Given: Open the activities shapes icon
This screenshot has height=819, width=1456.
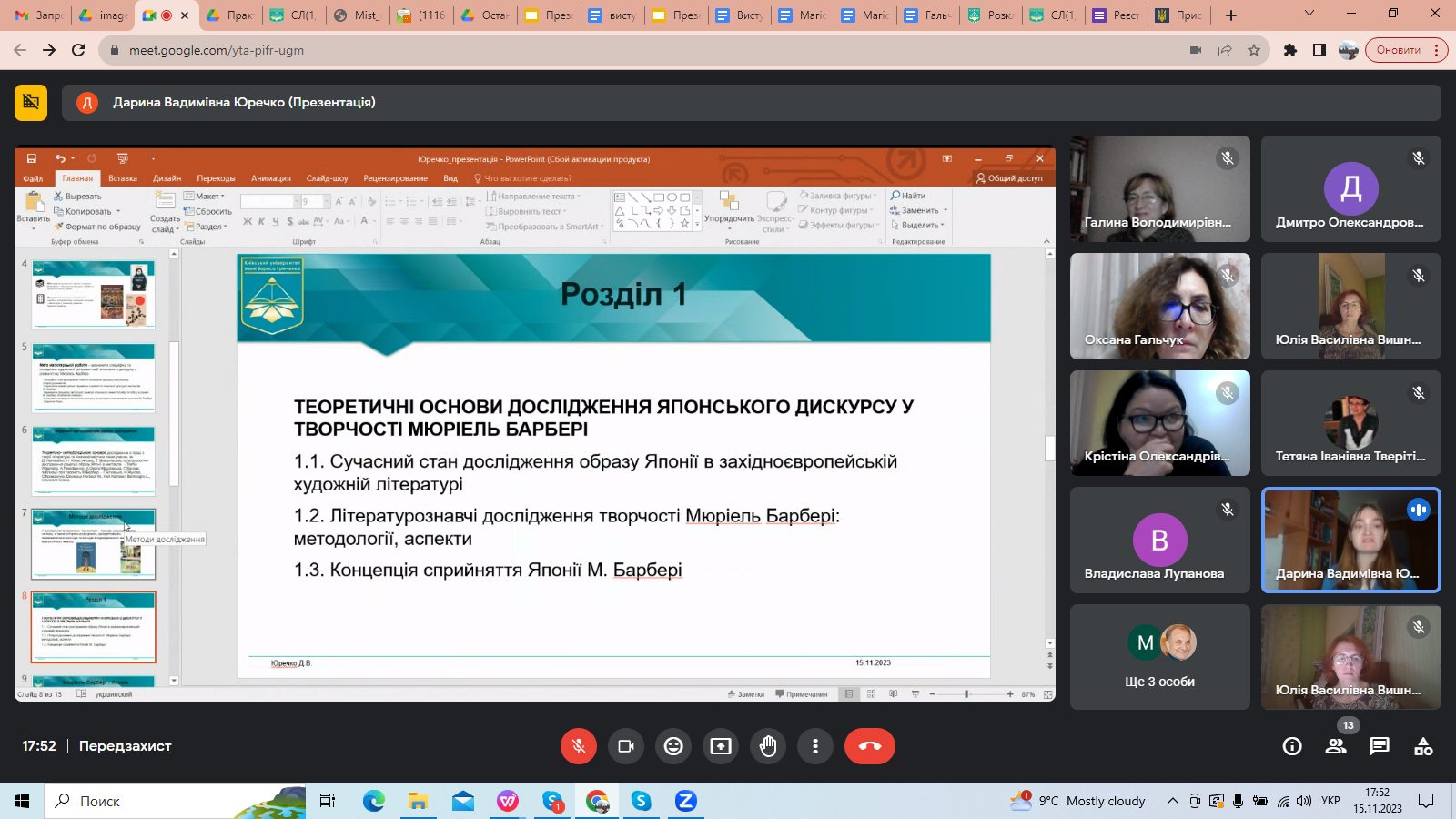Looking at the screenshot, I should (1423, 747).
